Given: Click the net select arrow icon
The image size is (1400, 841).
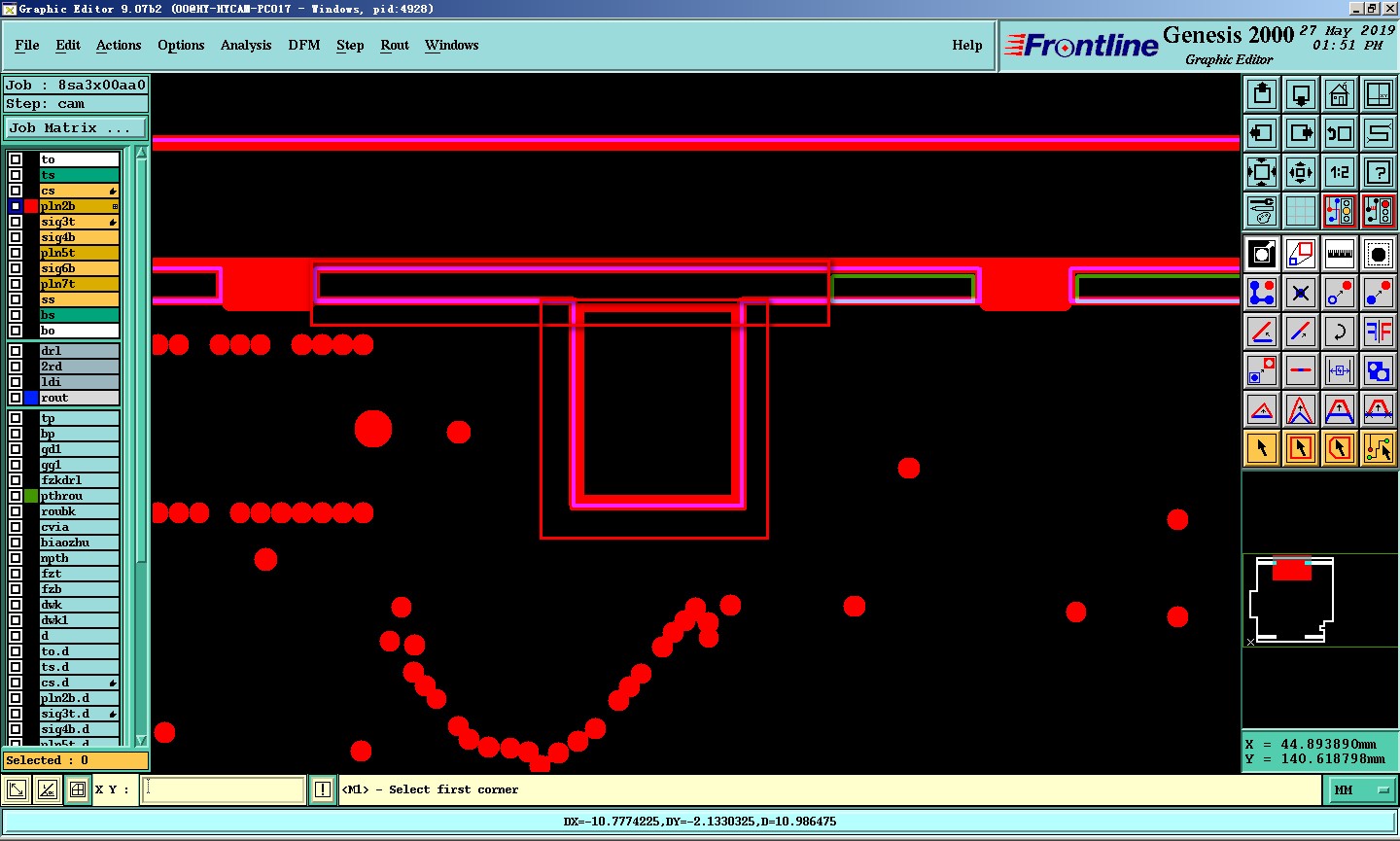Looking at the screenshot, I should [x=1378, y=448].
